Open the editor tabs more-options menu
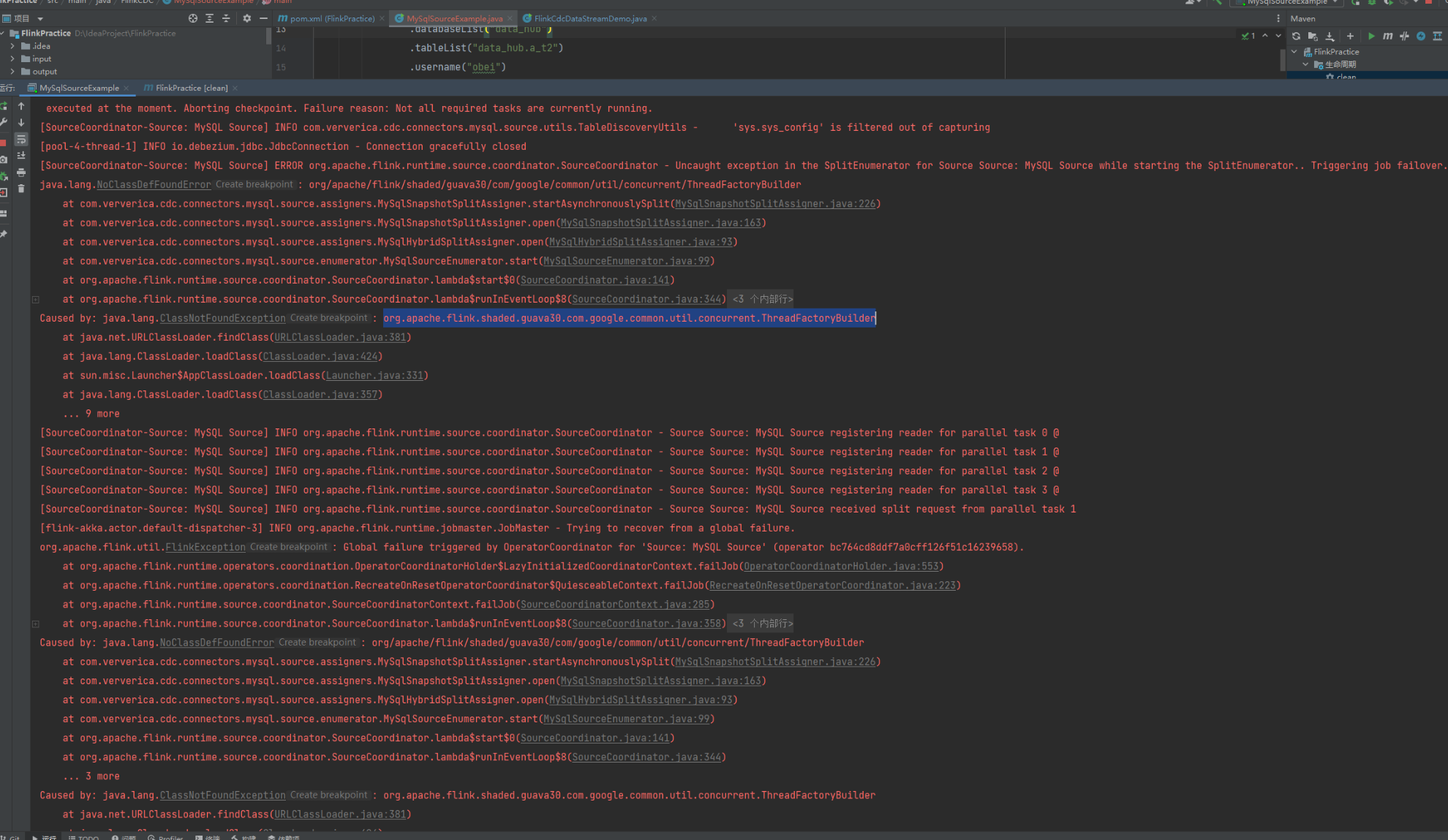The width and height of the screenshot is (1448, 840). click(x=1278, y=18)
